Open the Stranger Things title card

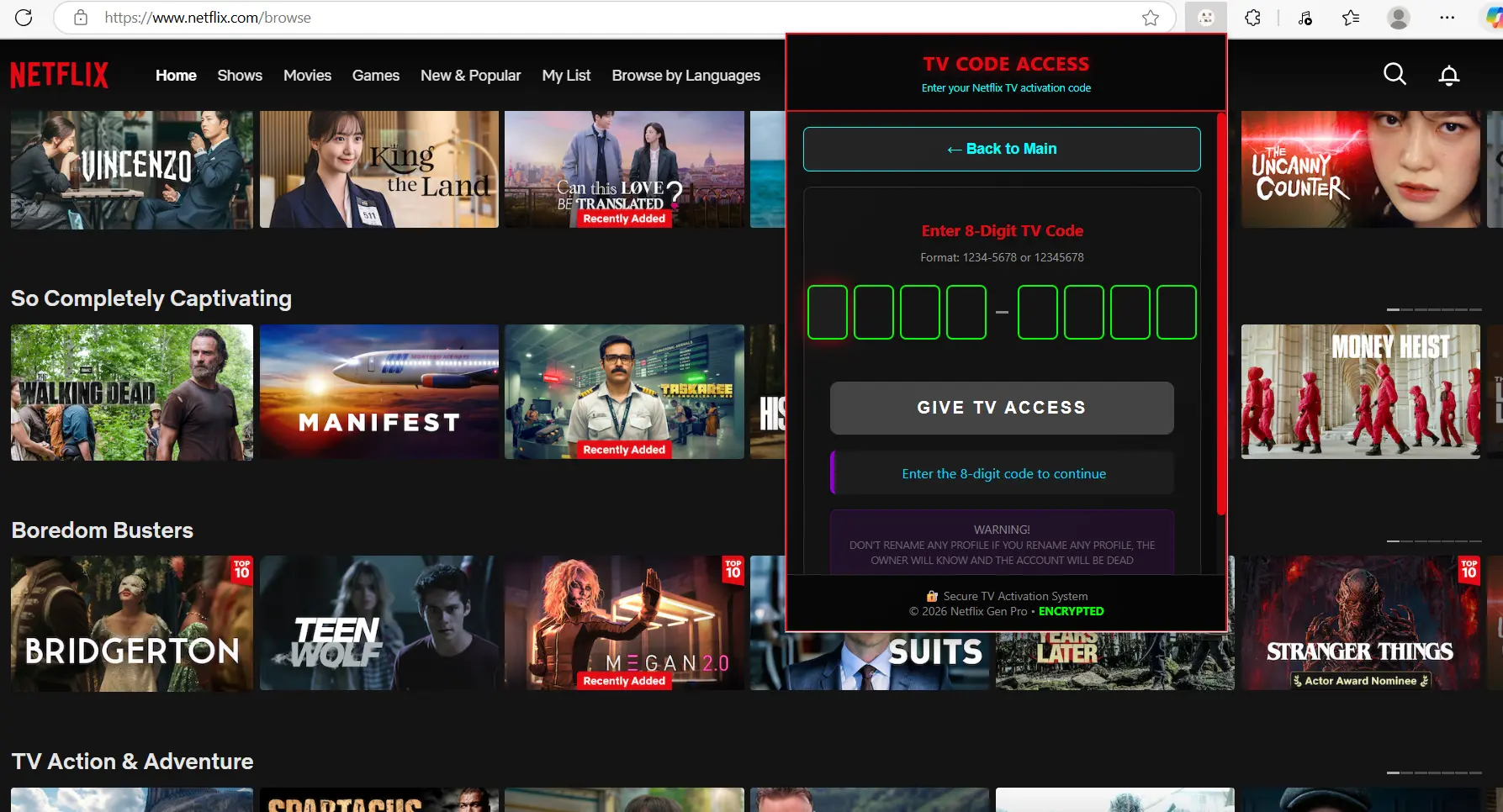pyautogui.click(x=1361, y=624)
